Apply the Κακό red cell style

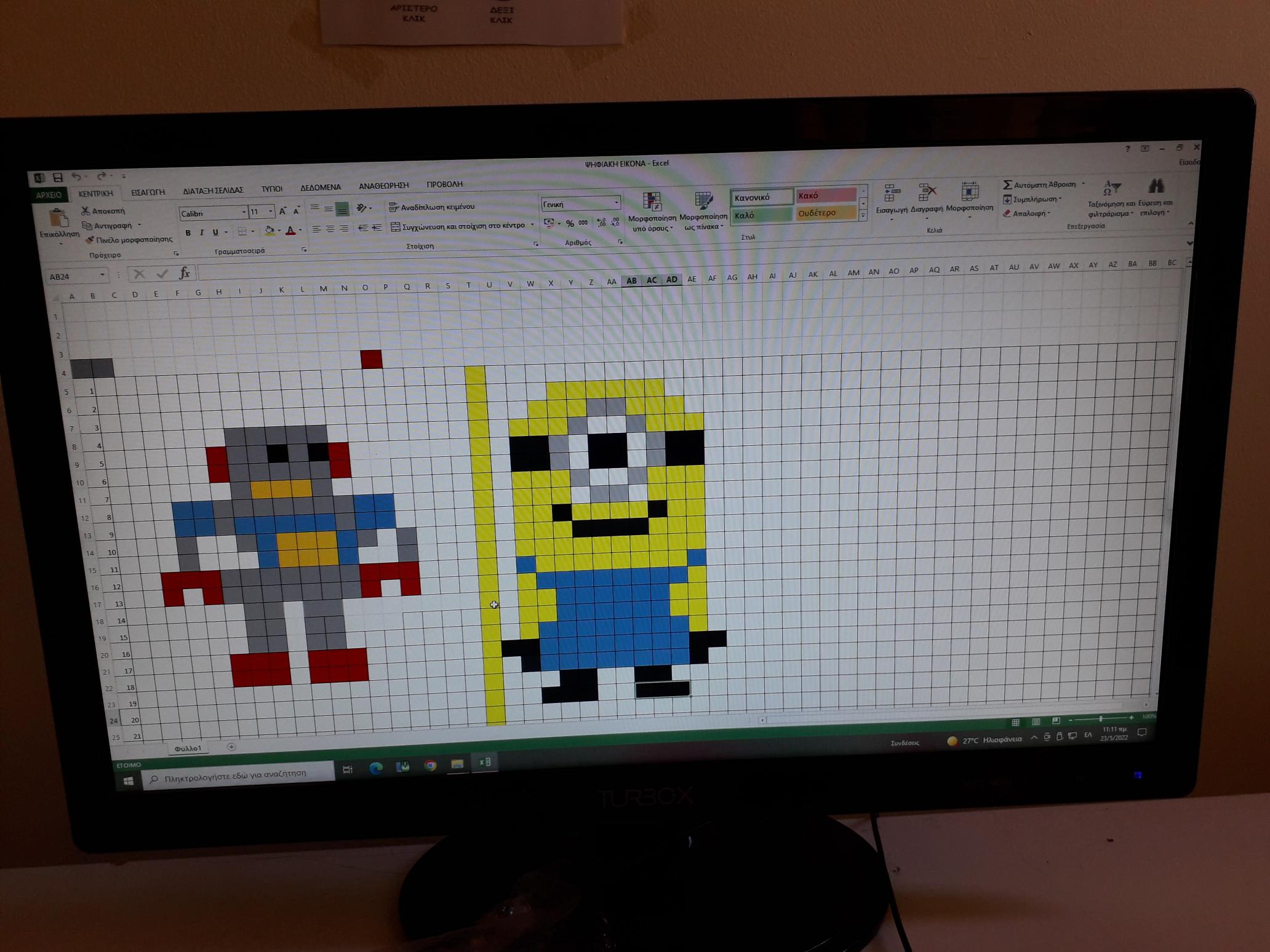pyautogui.click(x=826, y=196)
